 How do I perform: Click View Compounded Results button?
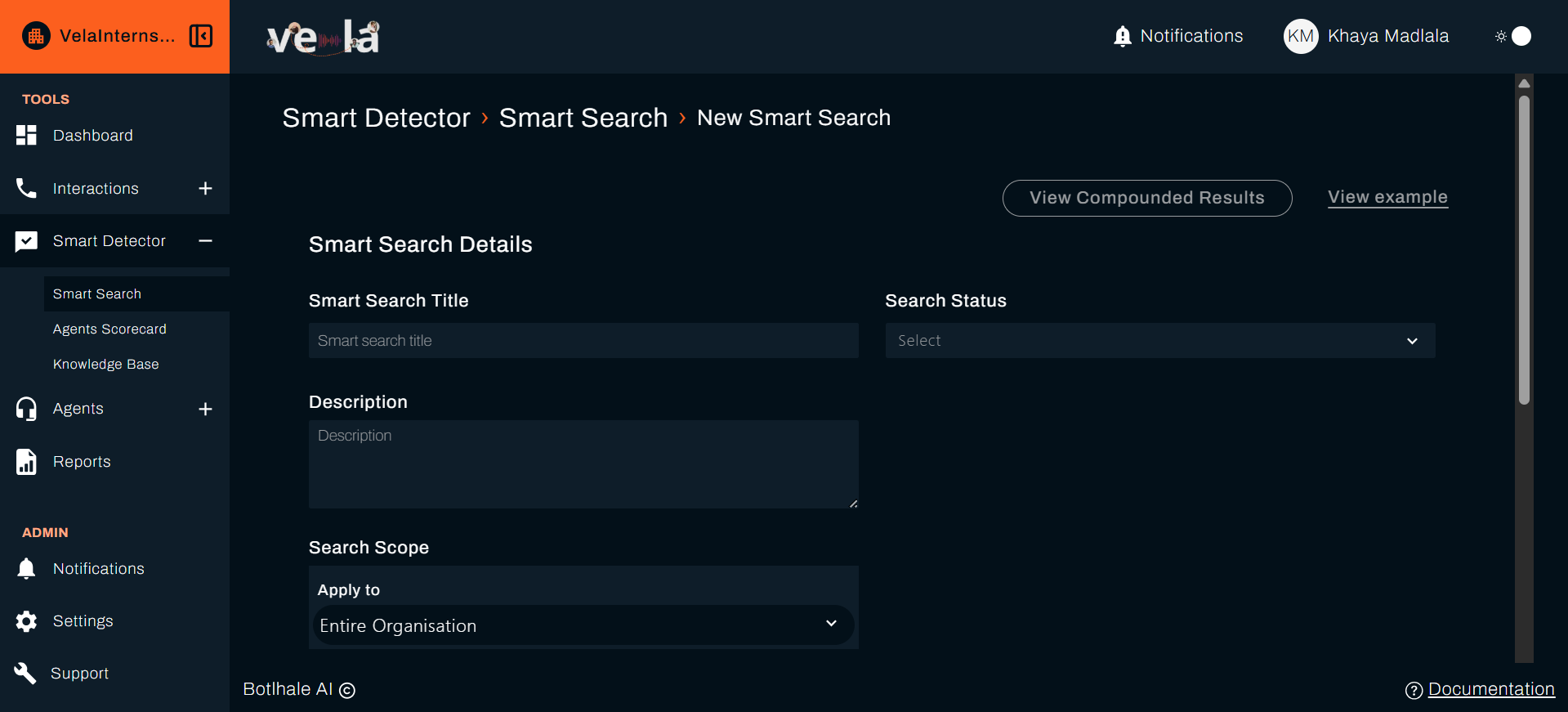coord(1146,198)
